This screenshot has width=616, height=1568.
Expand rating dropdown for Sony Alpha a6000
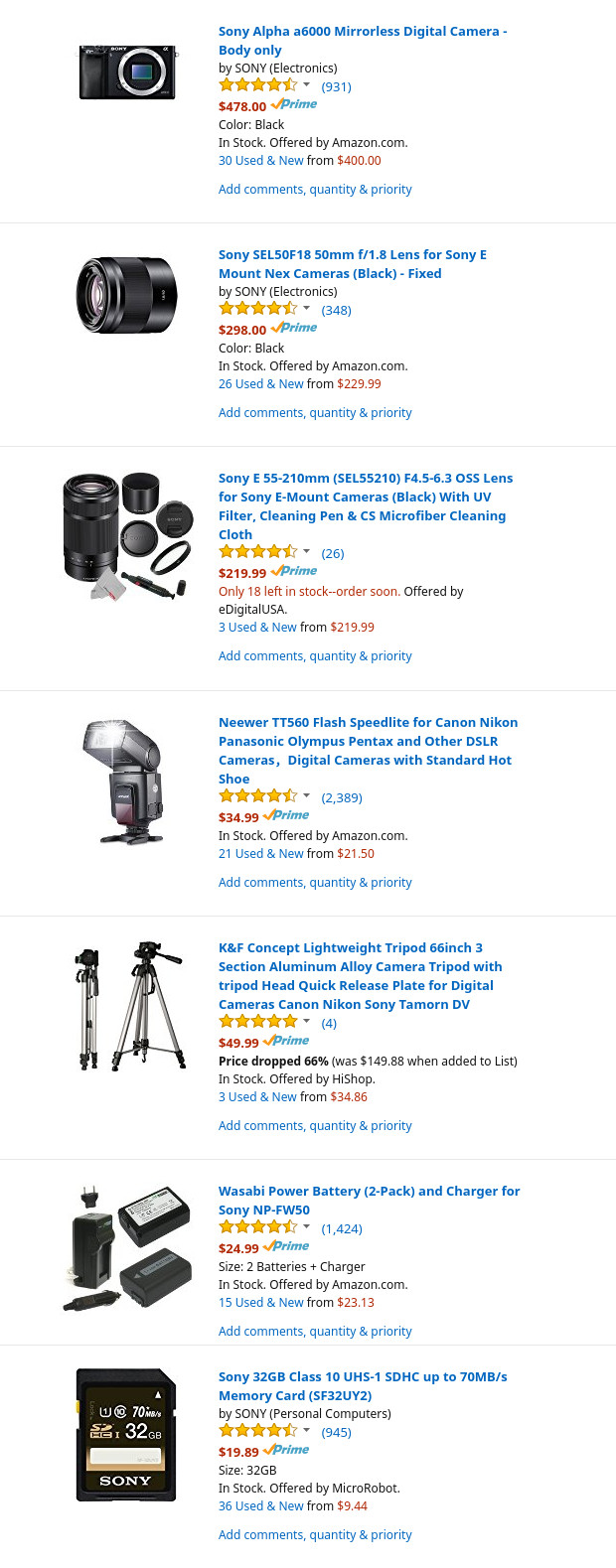[306, 85]
